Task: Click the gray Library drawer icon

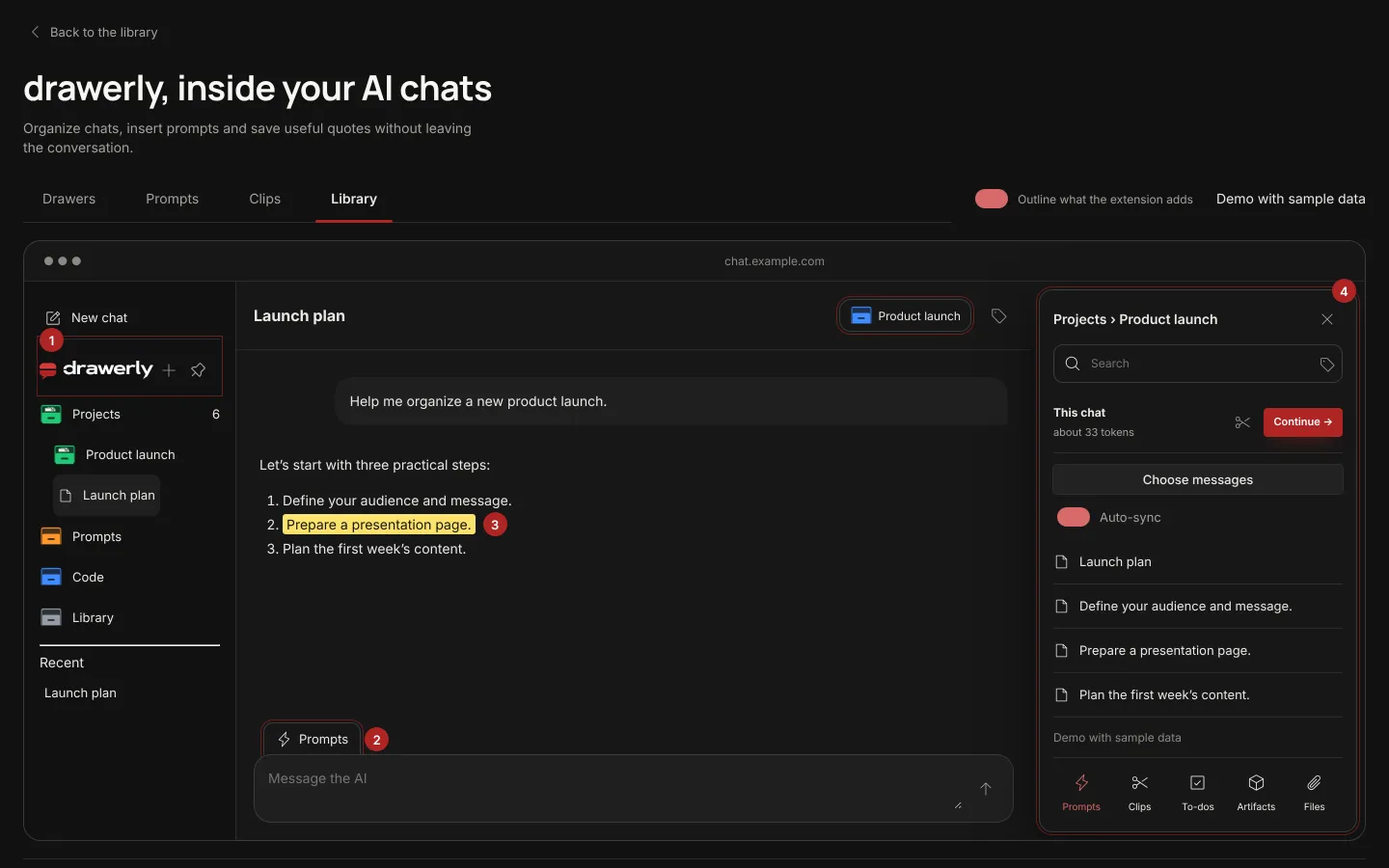Action: pyautogui.click(x=51, y=617)
